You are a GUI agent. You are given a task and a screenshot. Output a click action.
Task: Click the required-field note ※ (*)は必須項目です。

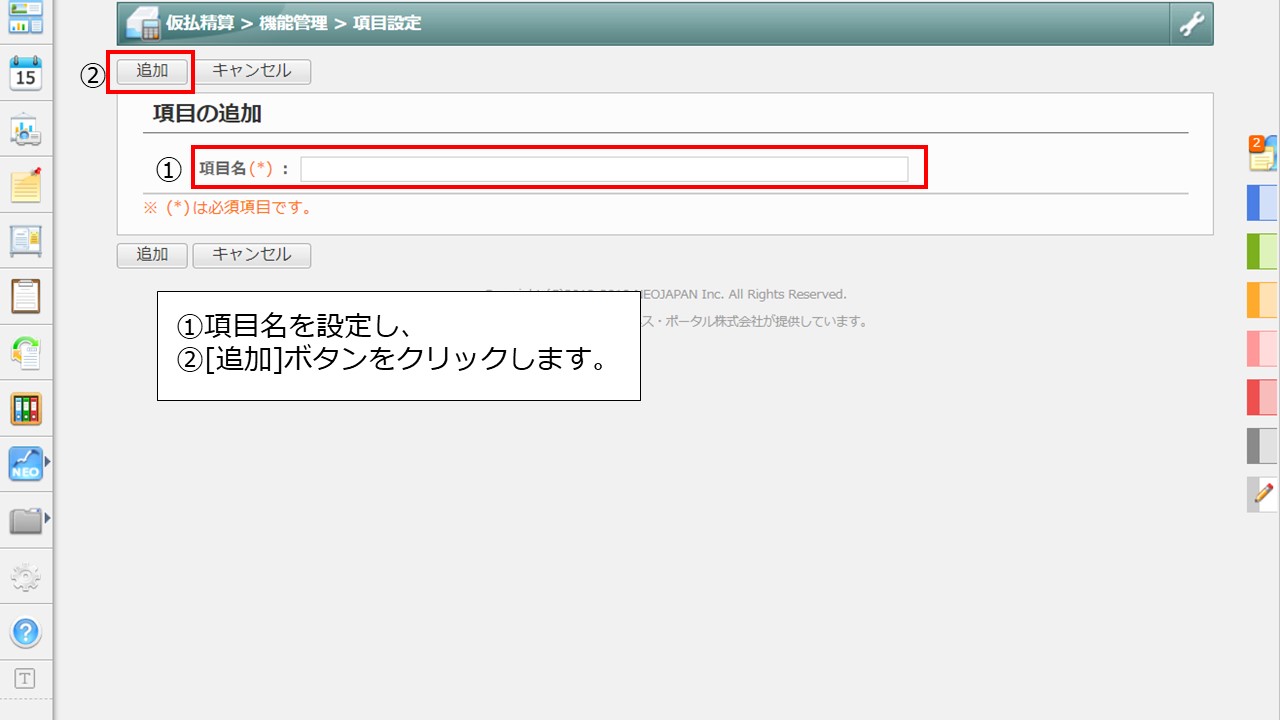point(228,208)
